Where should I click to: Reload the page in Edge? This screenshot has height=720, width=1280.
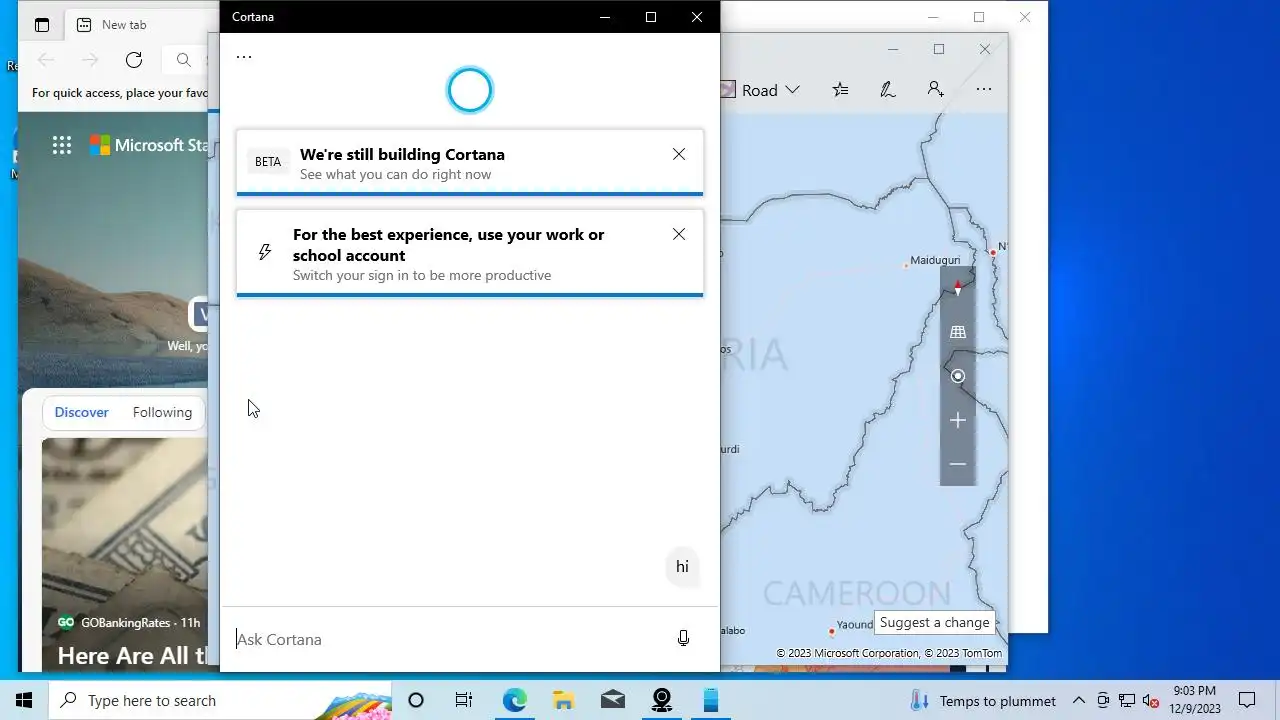[134, 60]
